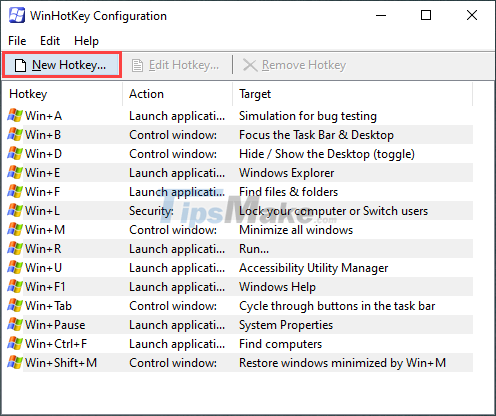
Task: Click 'Lock your computer or Switch users' target
Action: point(334,211)
